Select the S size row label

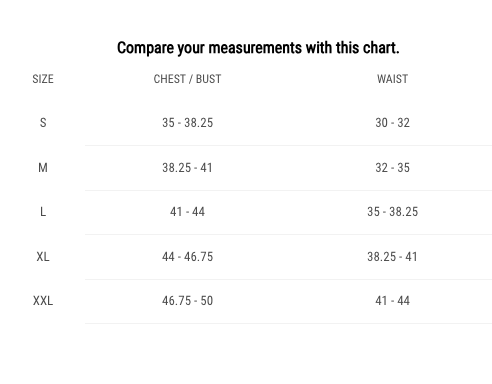[43, 123]
